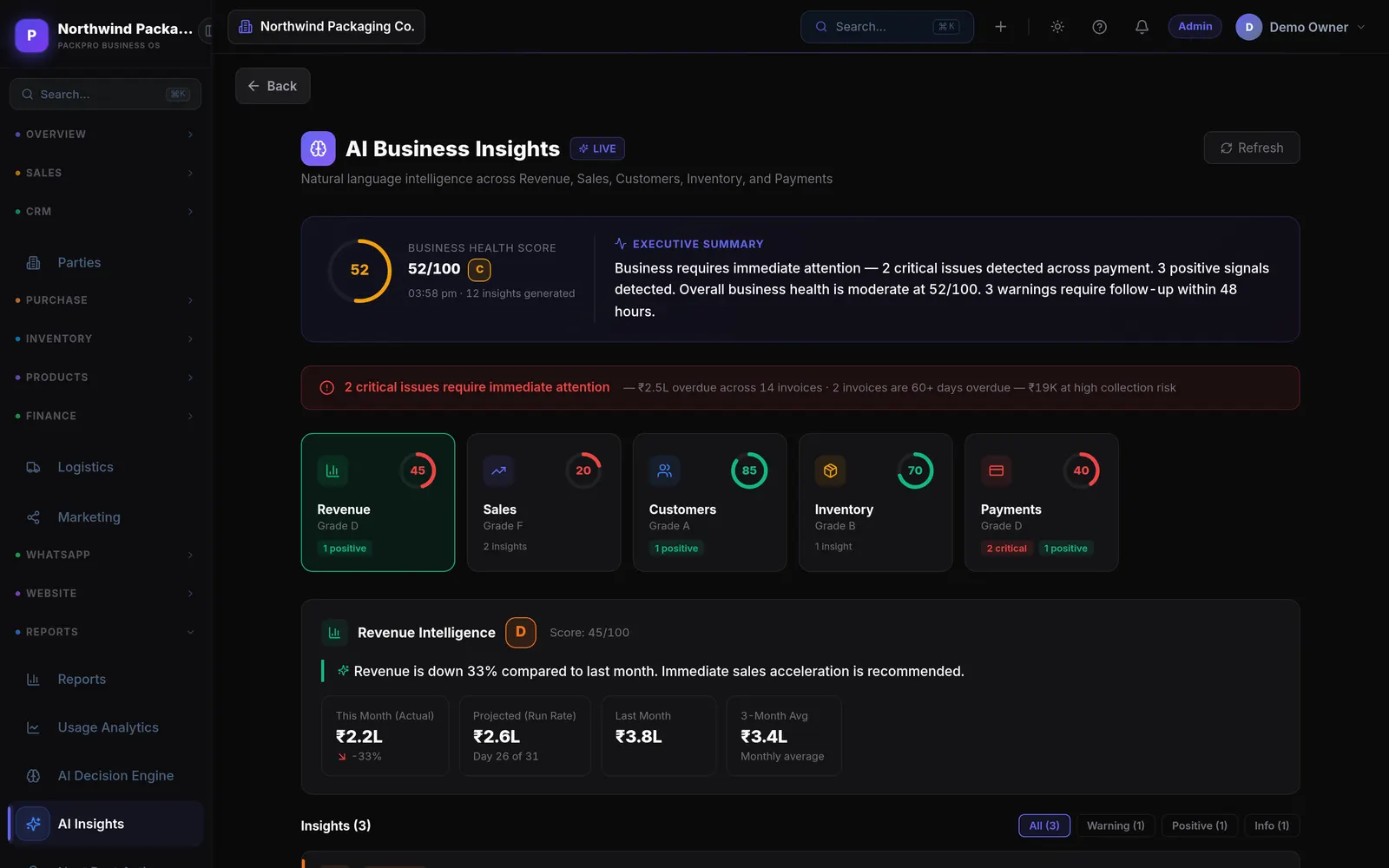
Task: Click the building icon in company switcher
Action: click(x=246, y=27)
